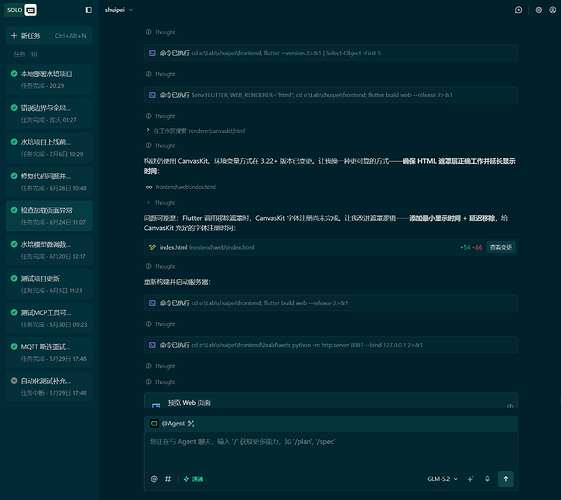Open the settings gear icon

pos(538,10)
